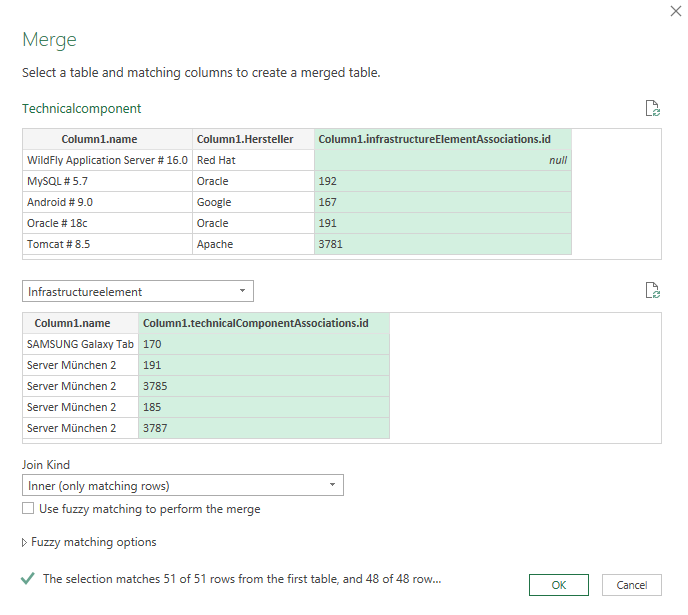This screenshot has width=688, height=615.
Task: Click the green checkmark match status icon
Action: (28, 578)
